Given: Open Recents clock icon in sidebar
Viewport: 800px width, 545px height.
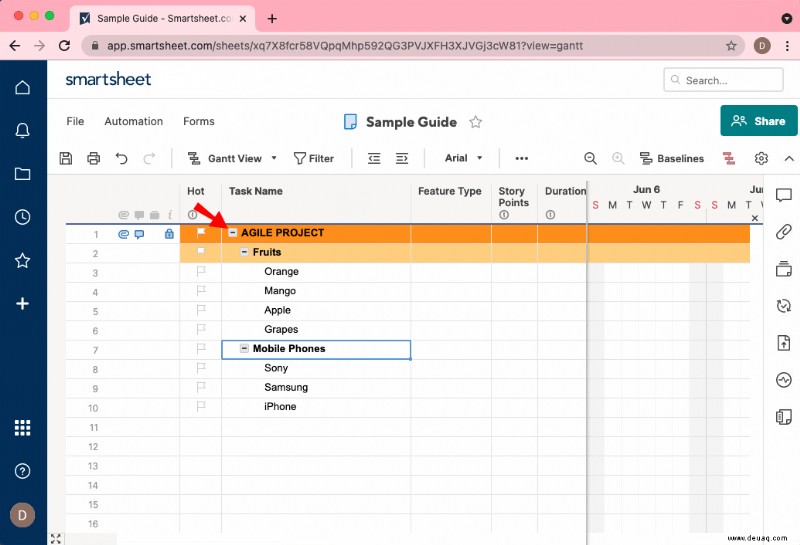Looking at the screenshot, I should point(22,217).
